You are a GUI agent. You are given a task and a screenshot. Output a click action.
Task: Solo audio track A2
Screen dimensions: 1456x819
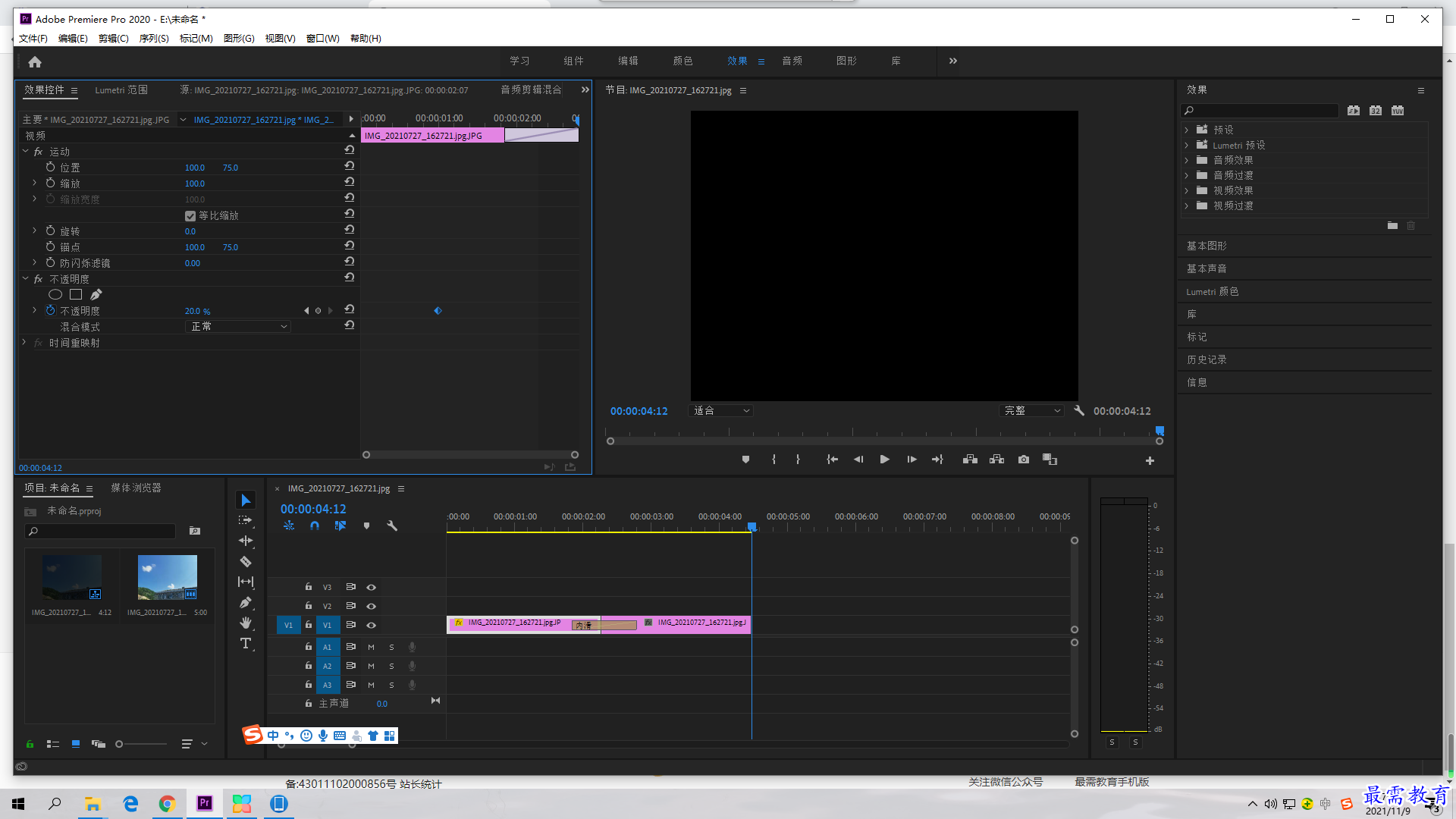click(x=391, y=666)
